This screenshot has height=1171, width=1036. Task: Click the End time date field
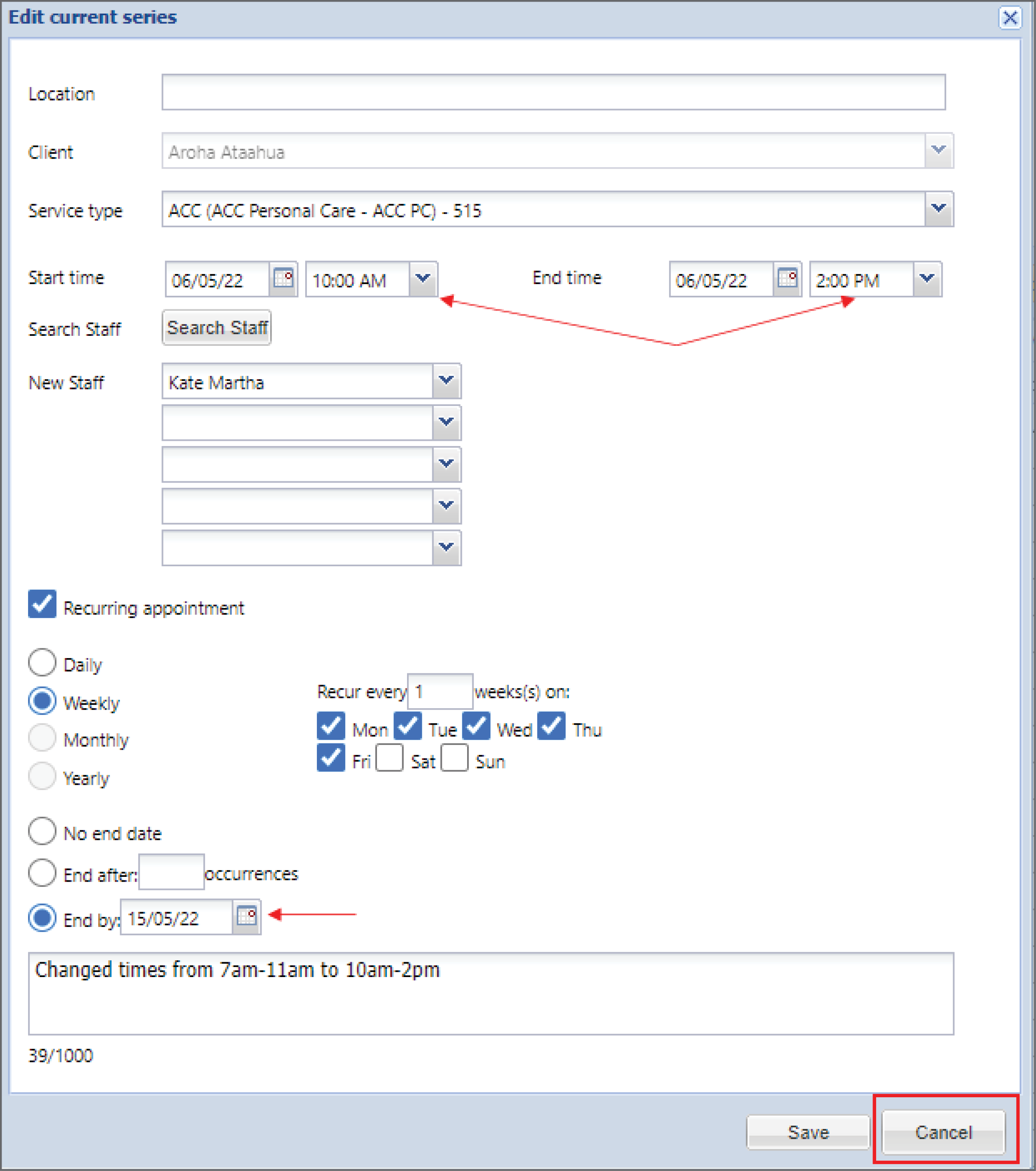point(722,280)
